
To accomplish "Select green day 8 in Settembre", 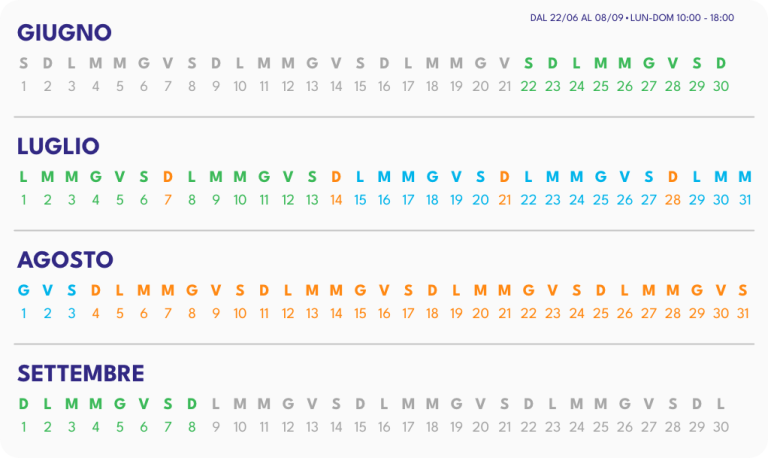I will [192, 427].
